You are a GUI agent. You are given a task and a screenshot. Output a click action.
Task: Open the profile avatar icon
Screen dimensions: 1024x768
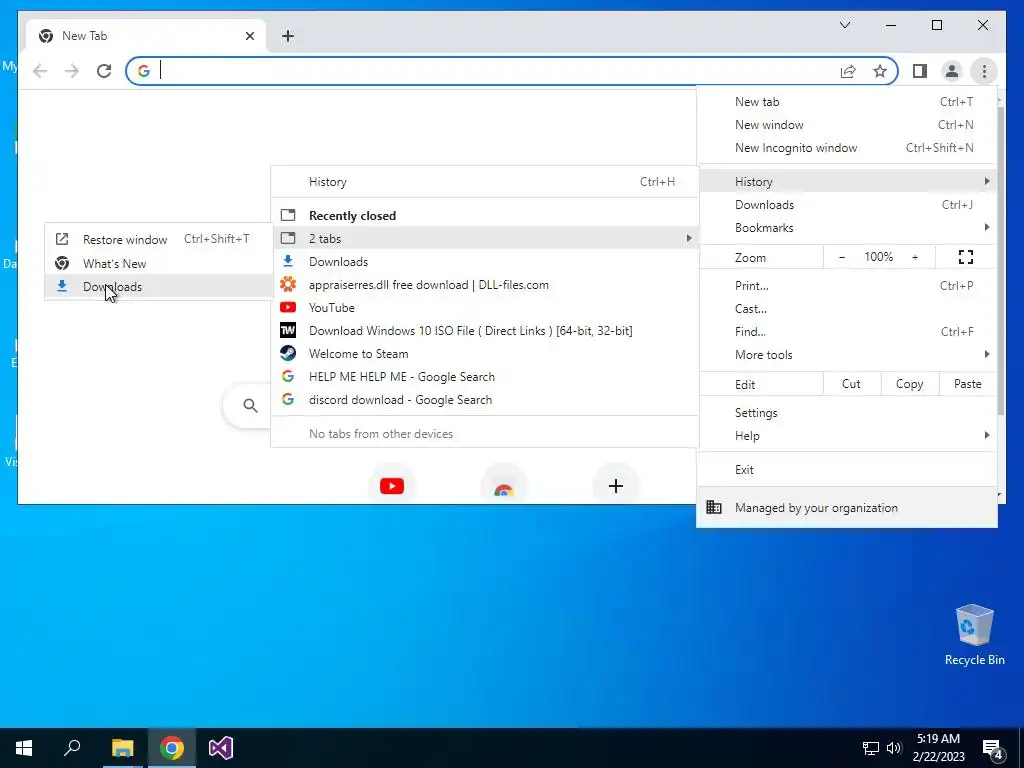coord(952,71)
